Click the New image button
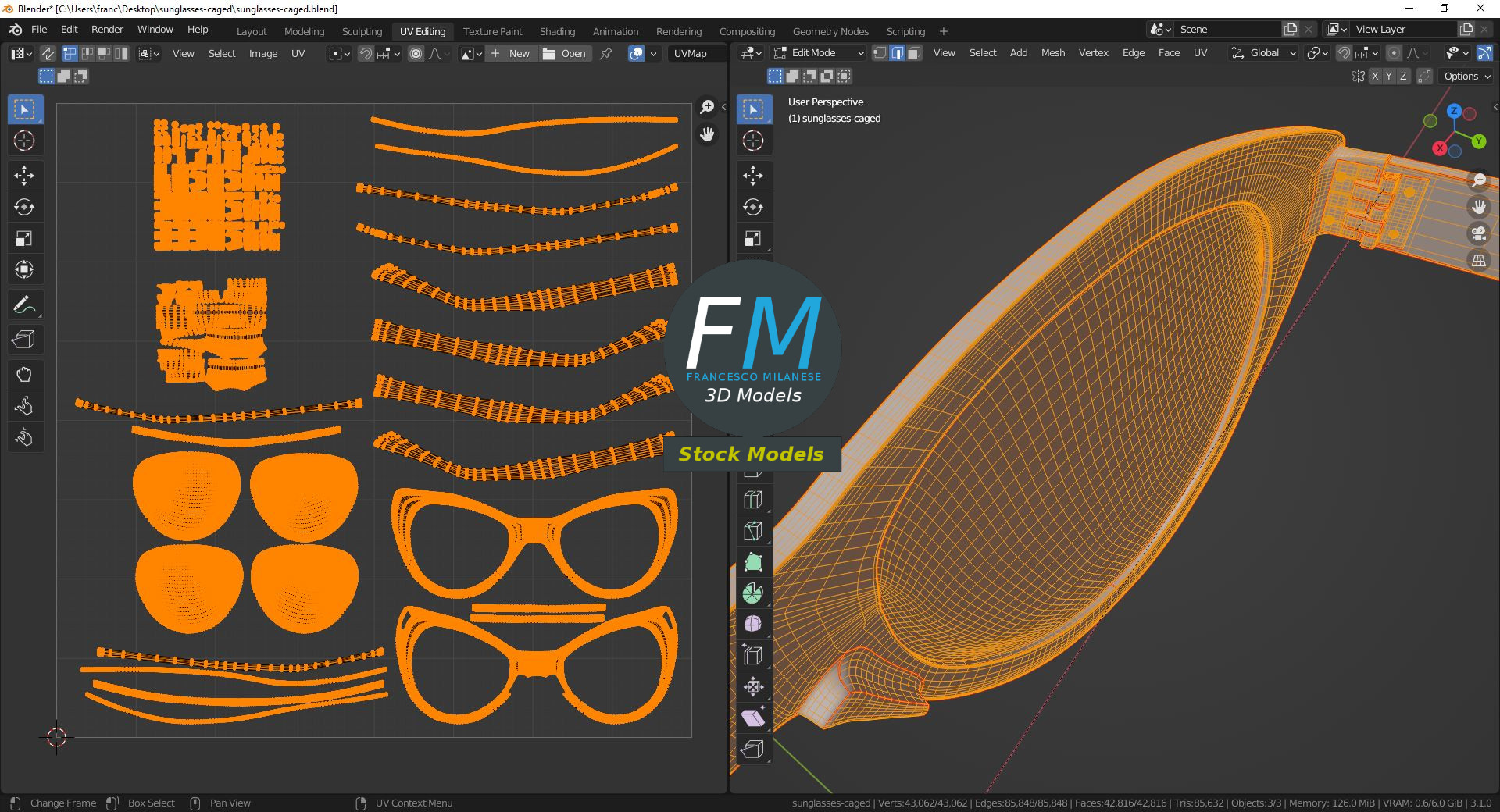The height and width of the screenshot is (812, 1500). point(511,53)
